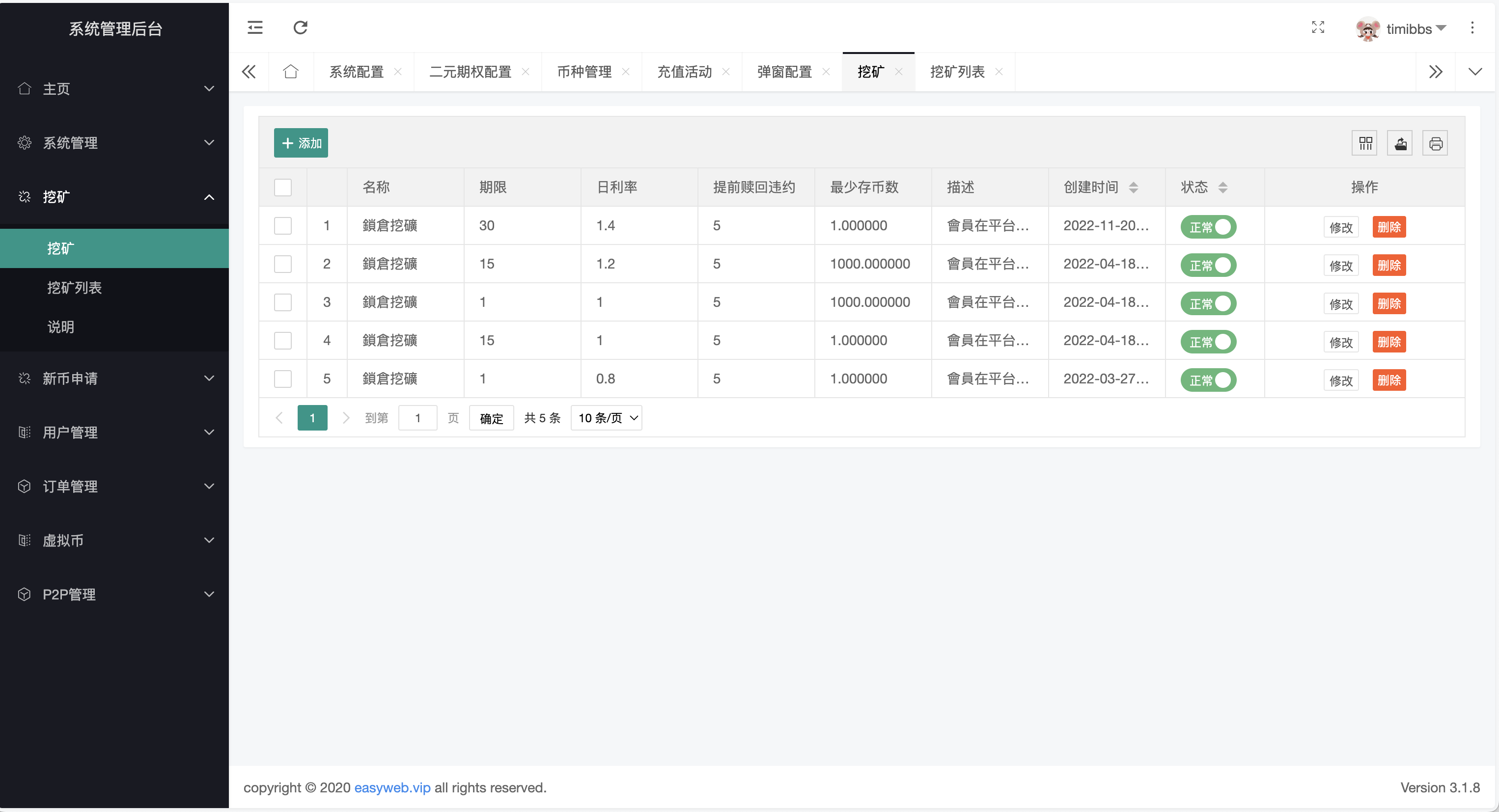Click the 用户管理 sidebar icon
This screenshot has height=812, width=1499.
[x=25, y=432]
